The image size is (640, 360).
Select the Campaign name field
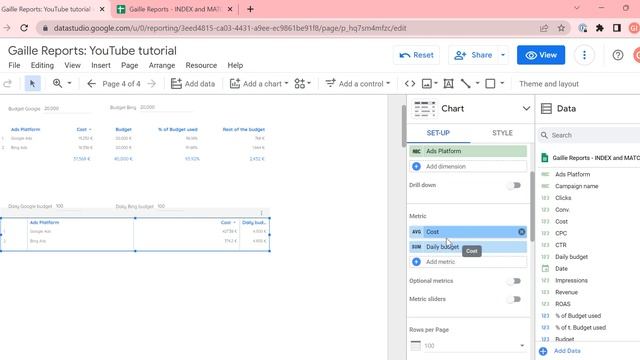(x=576, y=186)
